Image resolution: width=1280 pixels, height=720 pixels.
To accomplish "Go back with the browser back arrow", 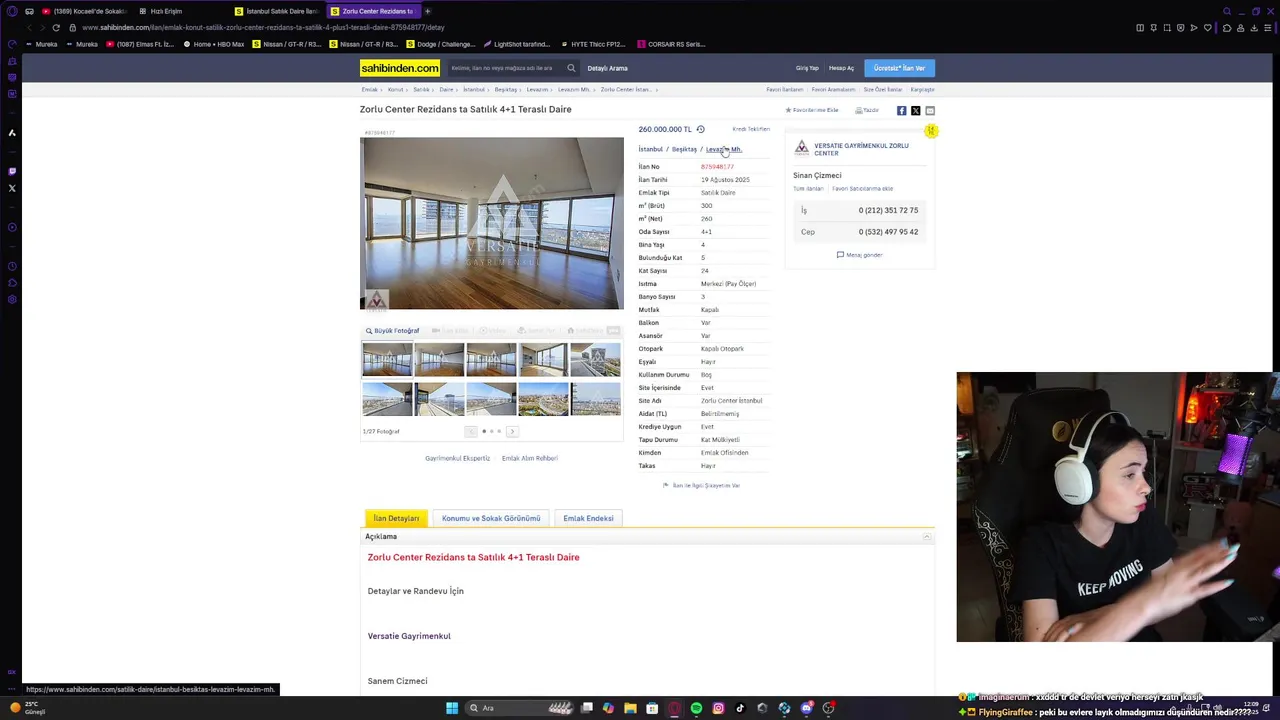I will click(28, 27).
